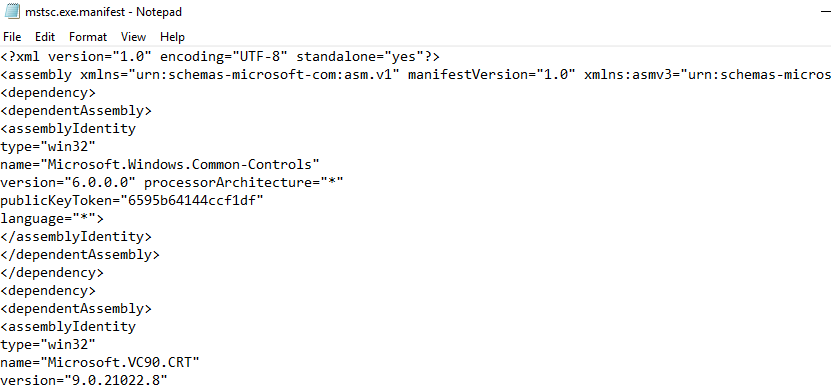Image resolution: width=831 pixels, height=386 pixels.
Task: Open the Help menu
Action: click(172, 37)
